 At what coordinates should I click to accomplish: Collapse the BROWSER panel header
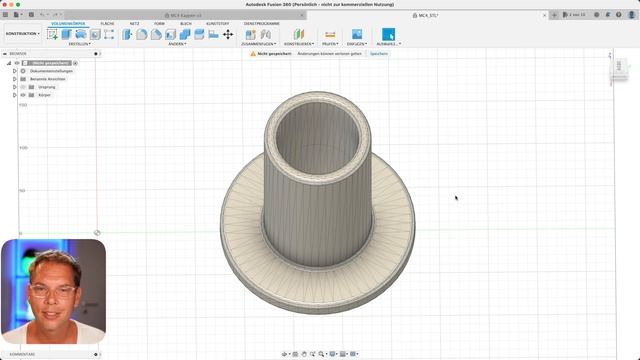[4, 53]
